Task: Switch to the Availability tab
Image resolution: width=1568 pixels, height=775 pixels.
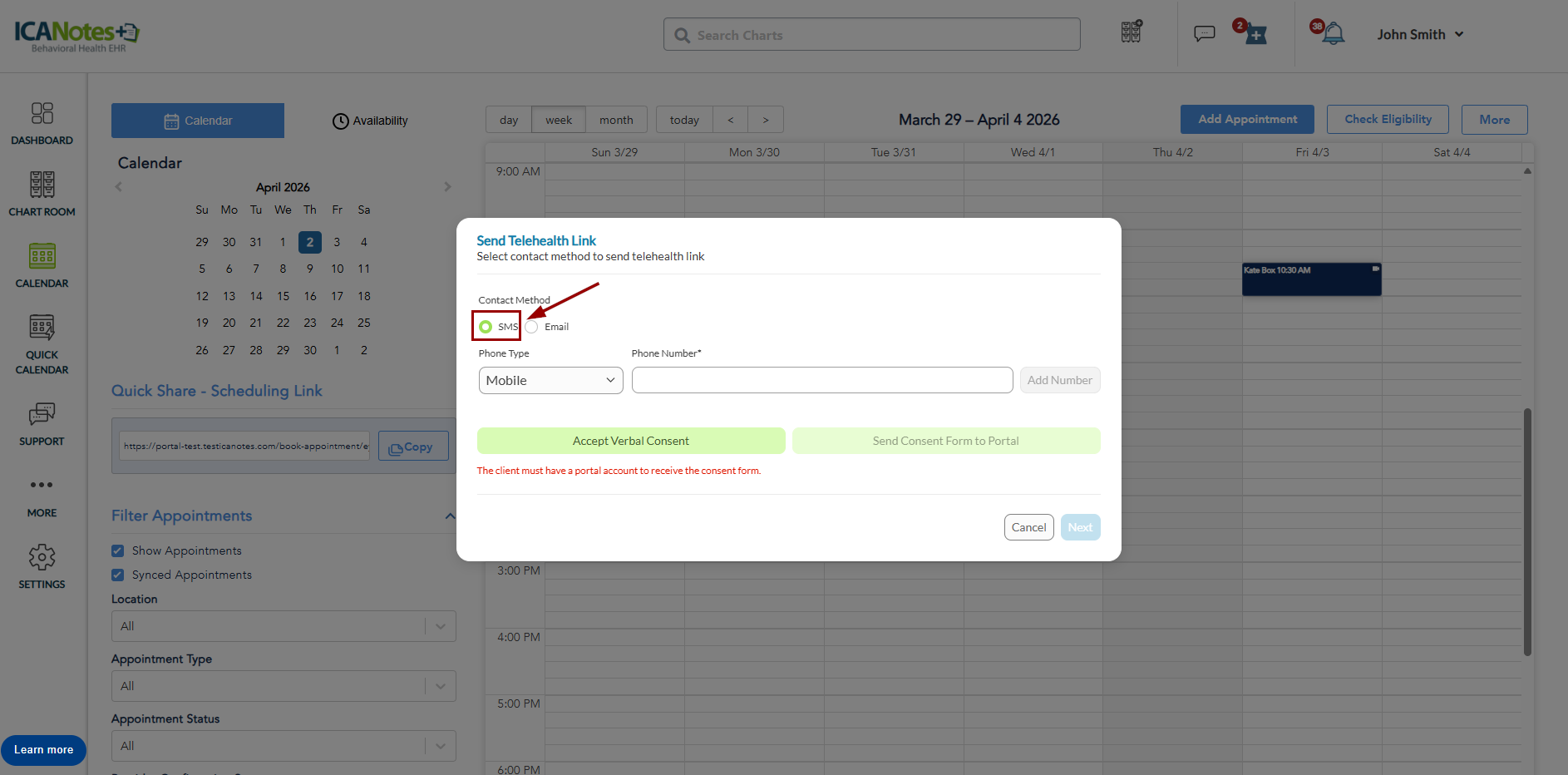Action: pyautogui.click(x=371, y=121)
